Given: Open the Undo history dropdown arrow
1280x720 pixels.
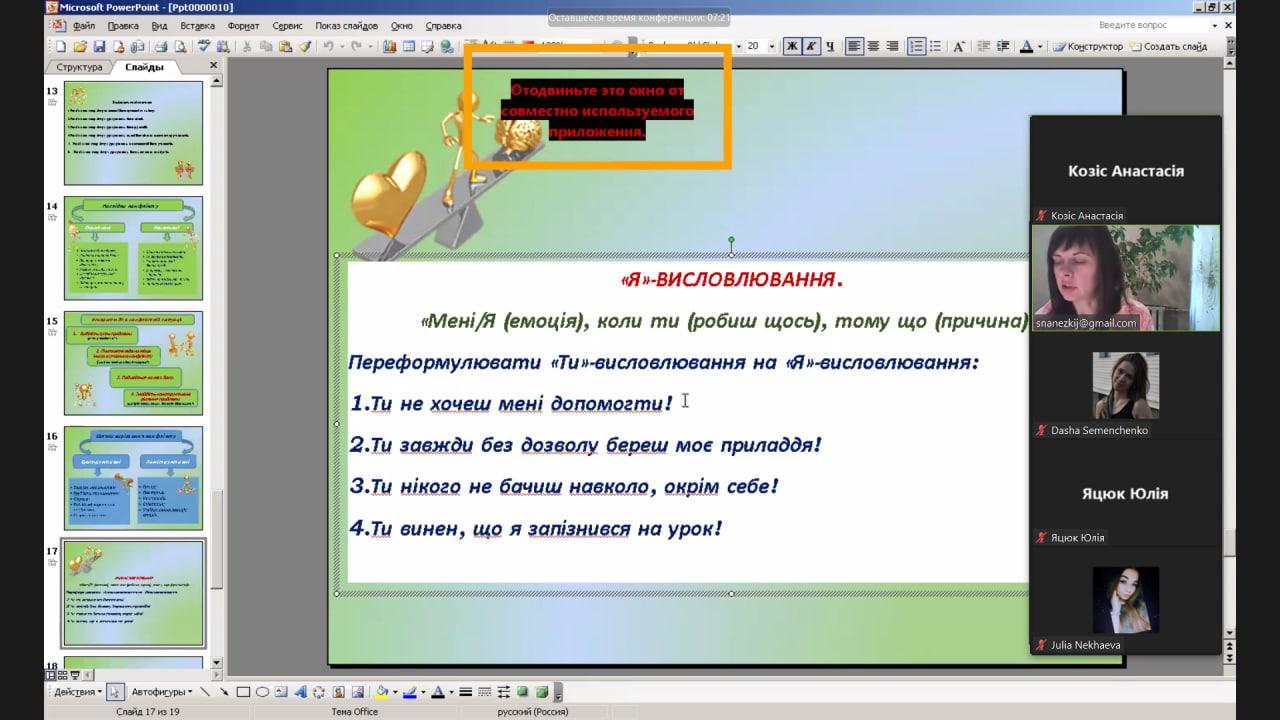Looking at the screenshot, I should [342, 46].
